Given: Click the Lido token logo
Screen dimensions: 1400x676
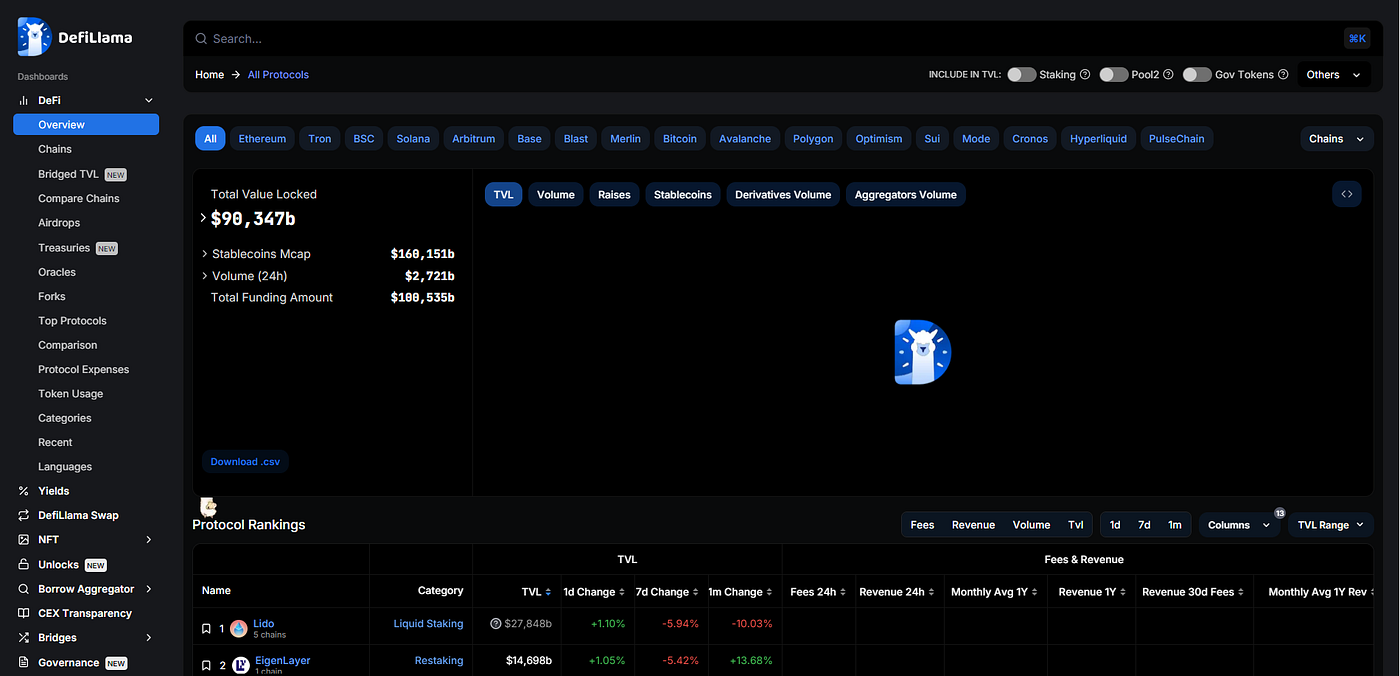Looking at the screenshot, I should (x=239, y=629).
